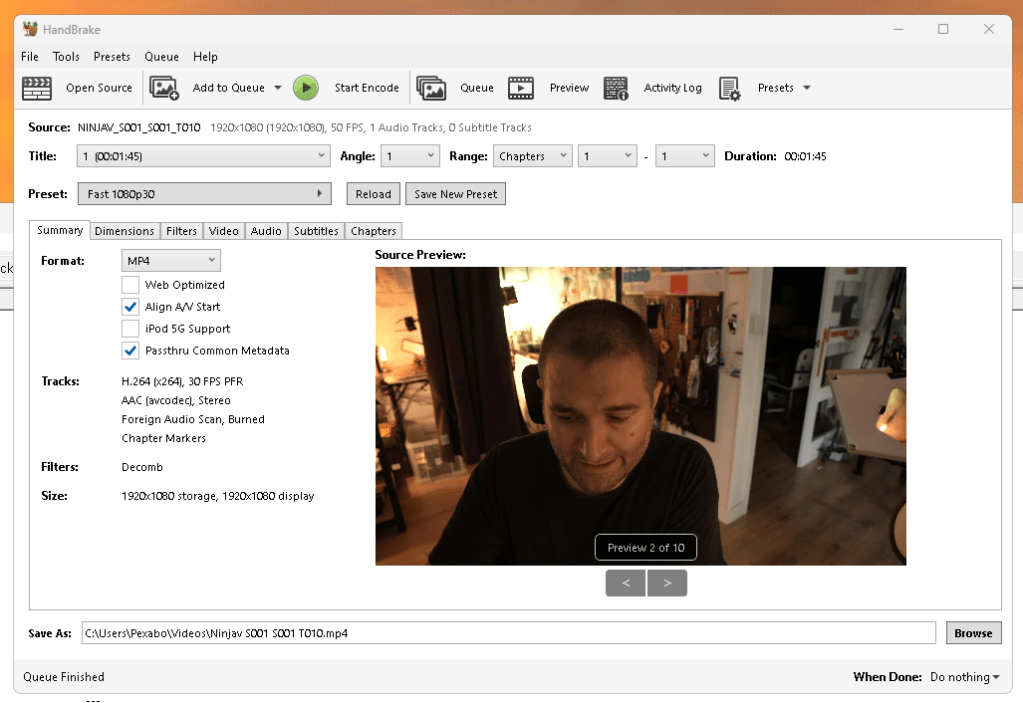The height and width of the screenshot is (703, 1023).
Task: Click the Queue Finished status text
Action: 64,677
